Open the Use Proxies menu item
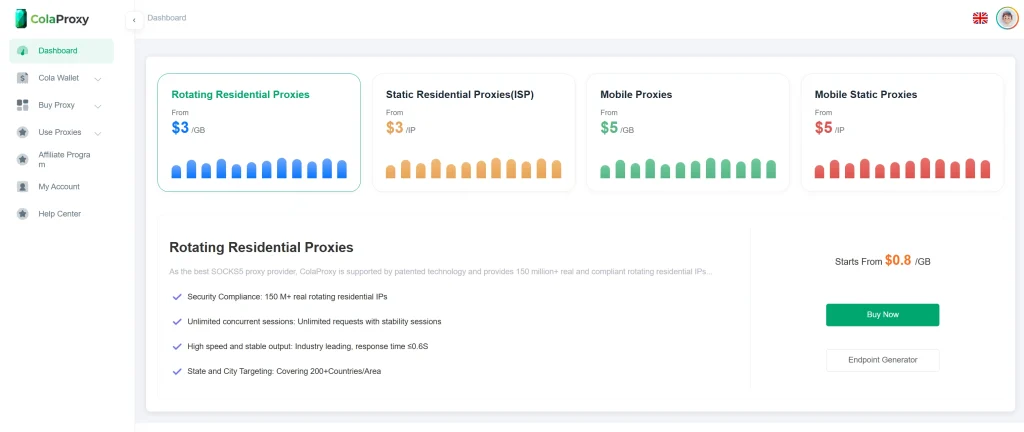The image size is (1024, 432). point(61,132)
